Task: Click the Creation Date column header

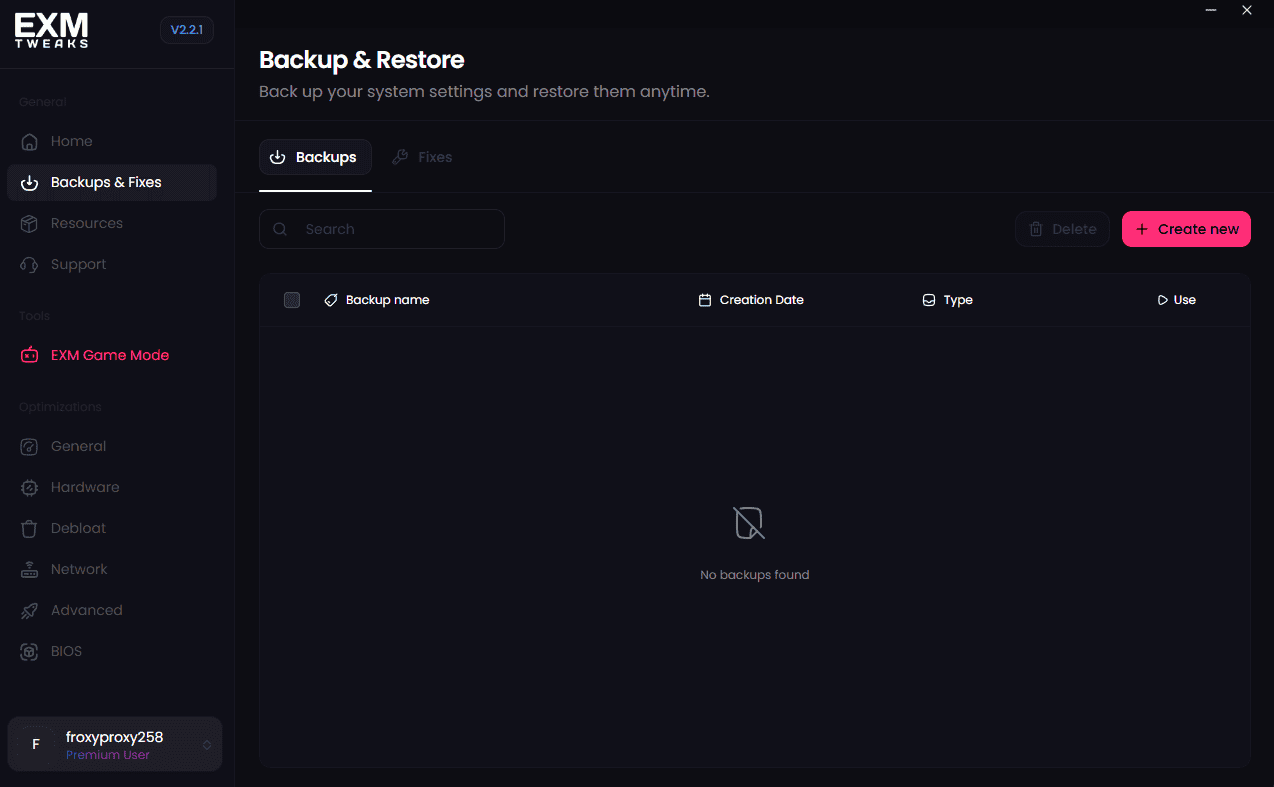Action: point(751,300)
